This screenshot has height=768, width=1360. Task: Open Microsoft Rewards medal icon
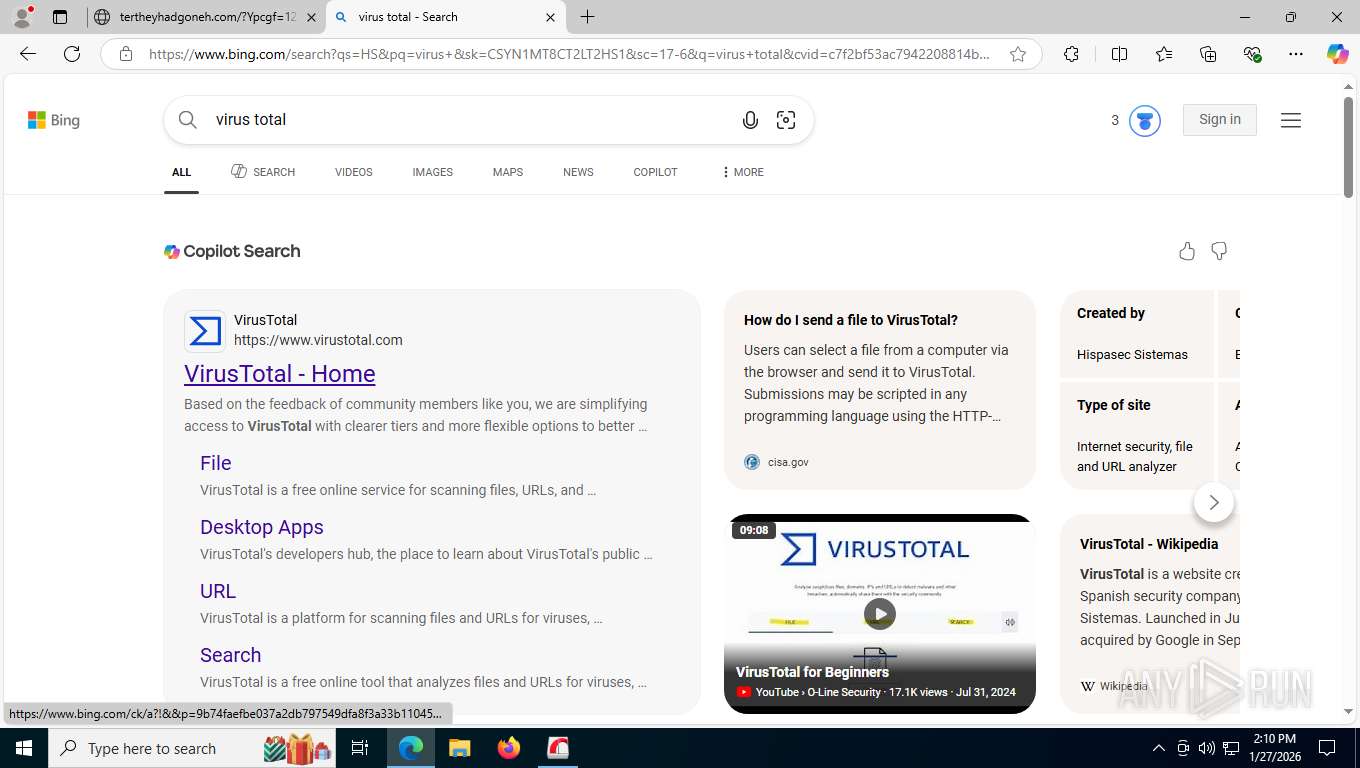coord(1145,121)
